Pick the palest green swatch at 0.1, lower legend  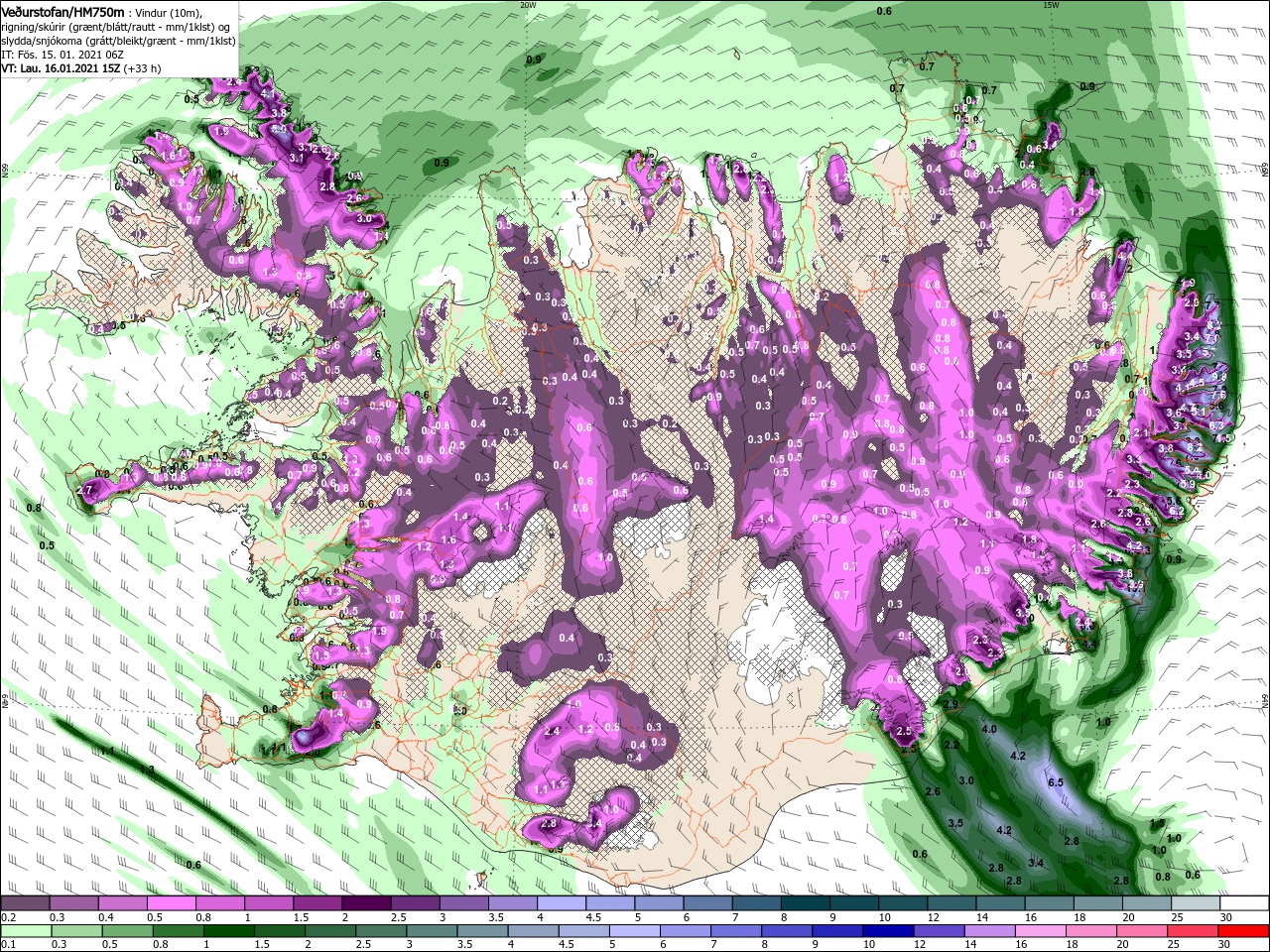pyautogui.click(x=26, y=931)
